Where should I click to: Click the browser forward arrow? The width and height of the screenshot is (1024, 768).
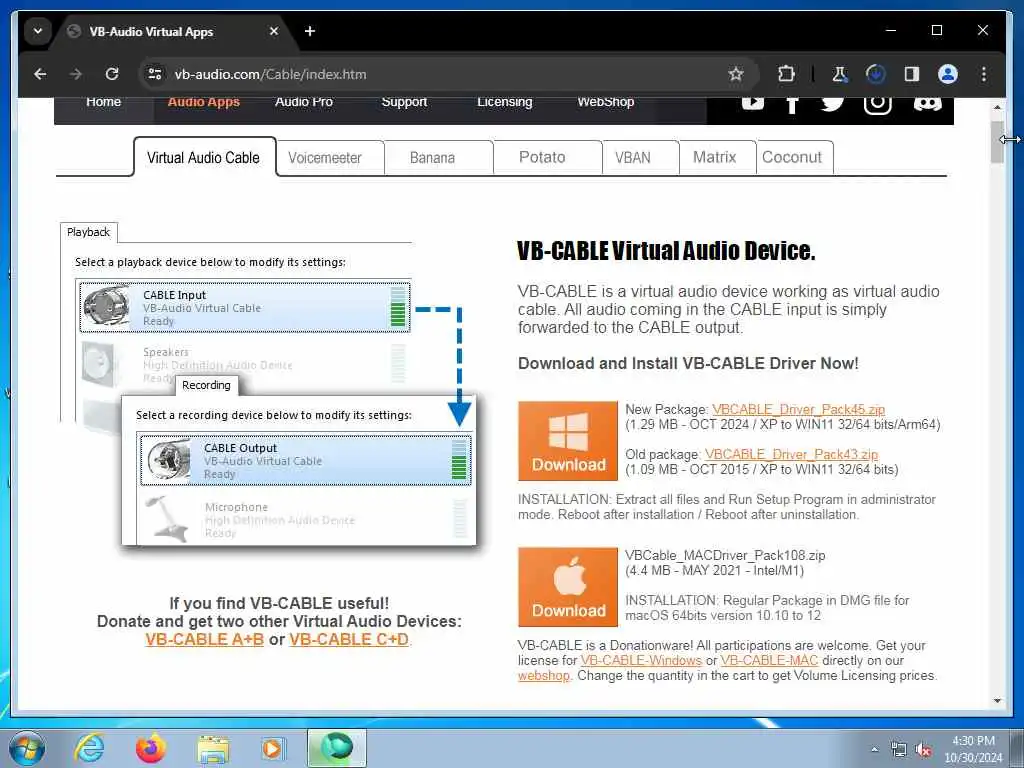click(76, 74)
